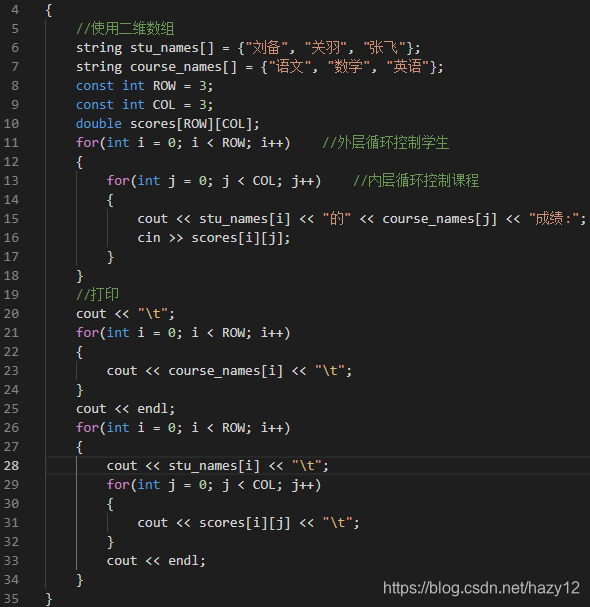Click the string "语文" on line 7

[289, 67]
